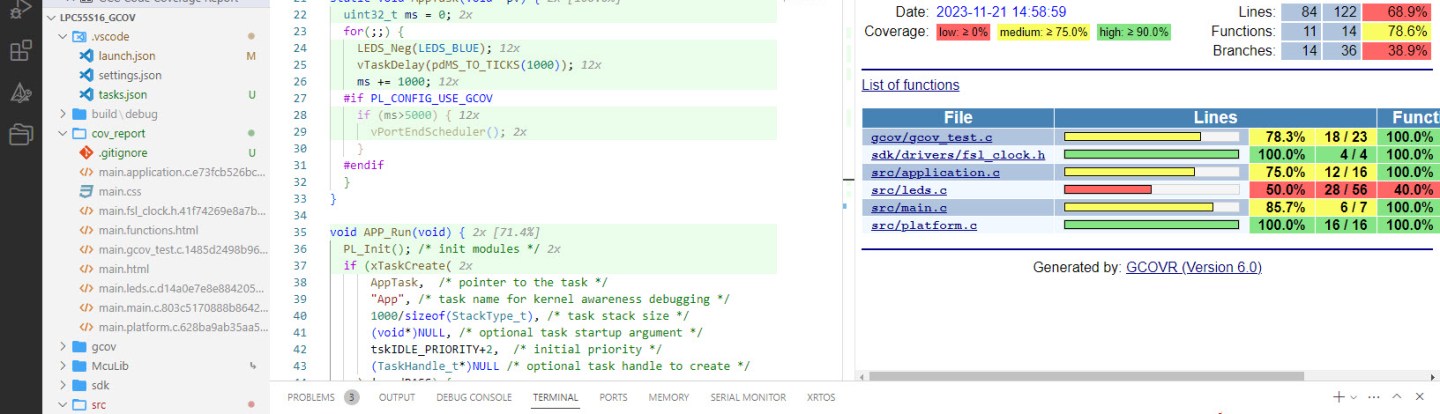Open the folder-stack icon in activity bar
The width and height of the screenshot is (1440, 414).
coord(20,133)
